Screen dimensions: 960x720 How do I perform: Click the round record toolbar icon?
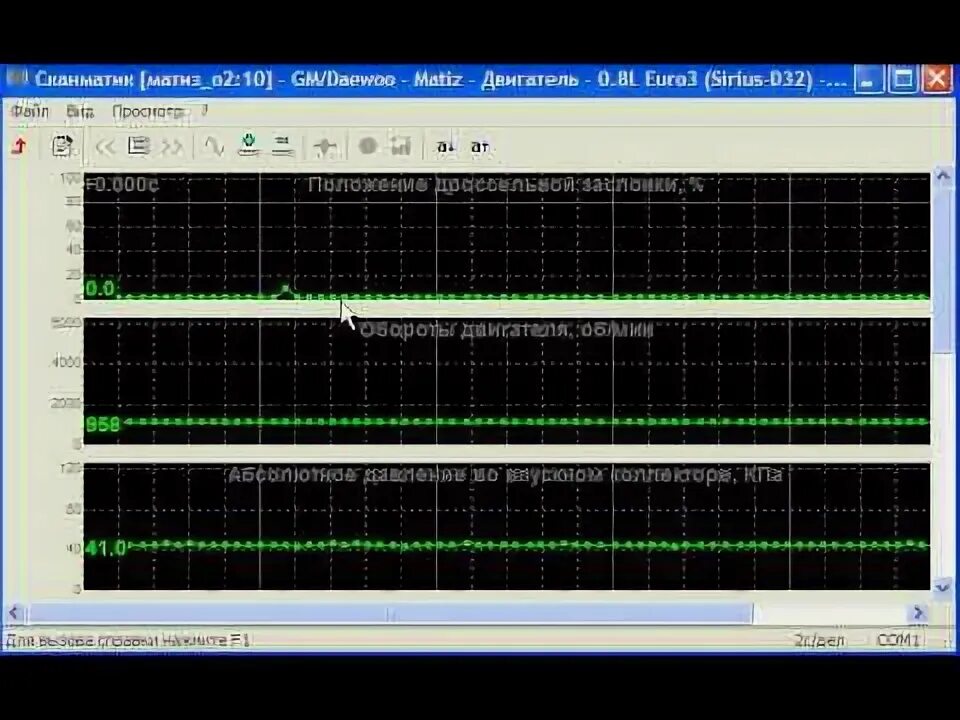(368, 146)
